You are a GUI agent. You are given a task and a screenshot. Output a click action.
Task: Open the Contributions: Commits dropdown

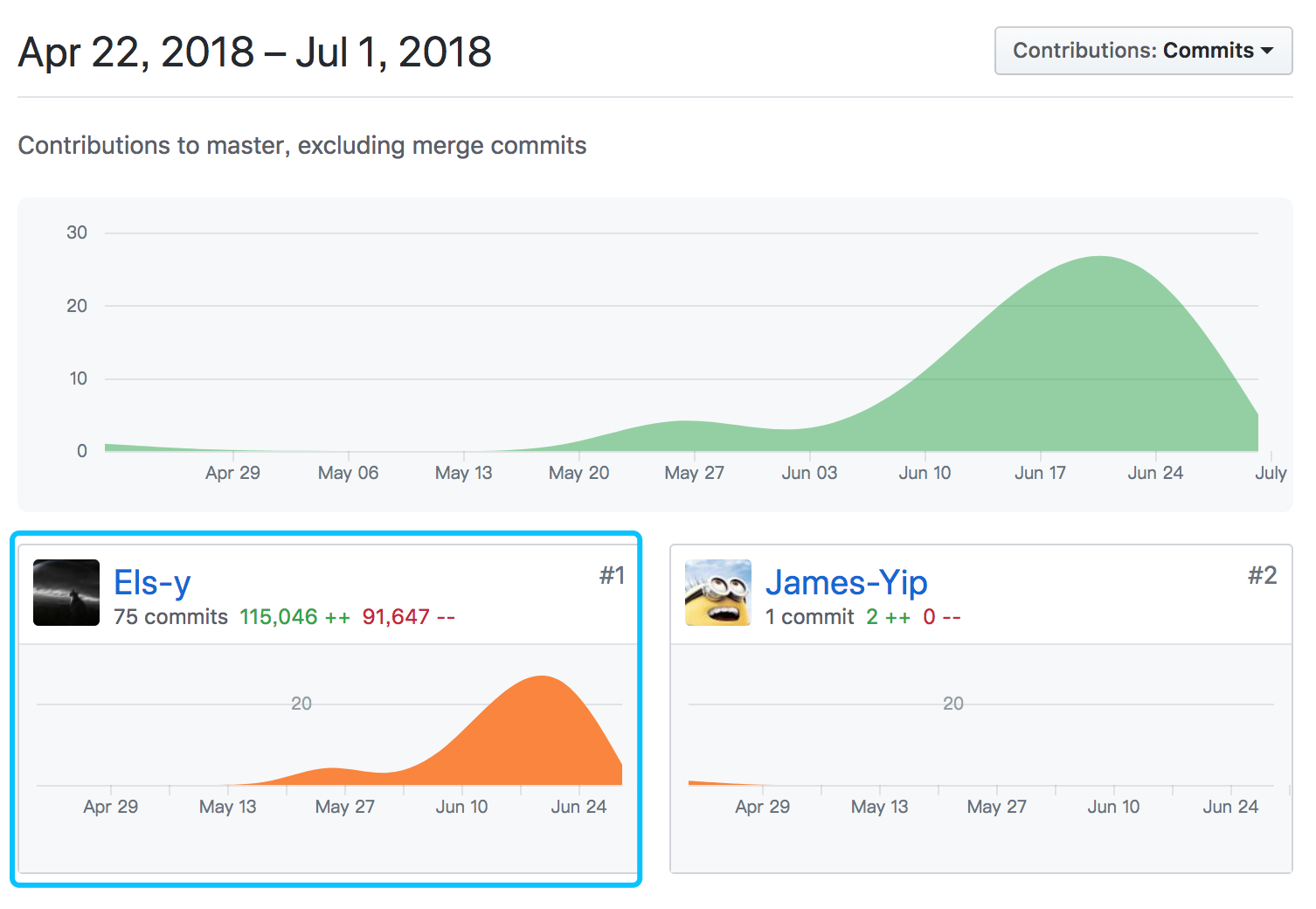1142,51
